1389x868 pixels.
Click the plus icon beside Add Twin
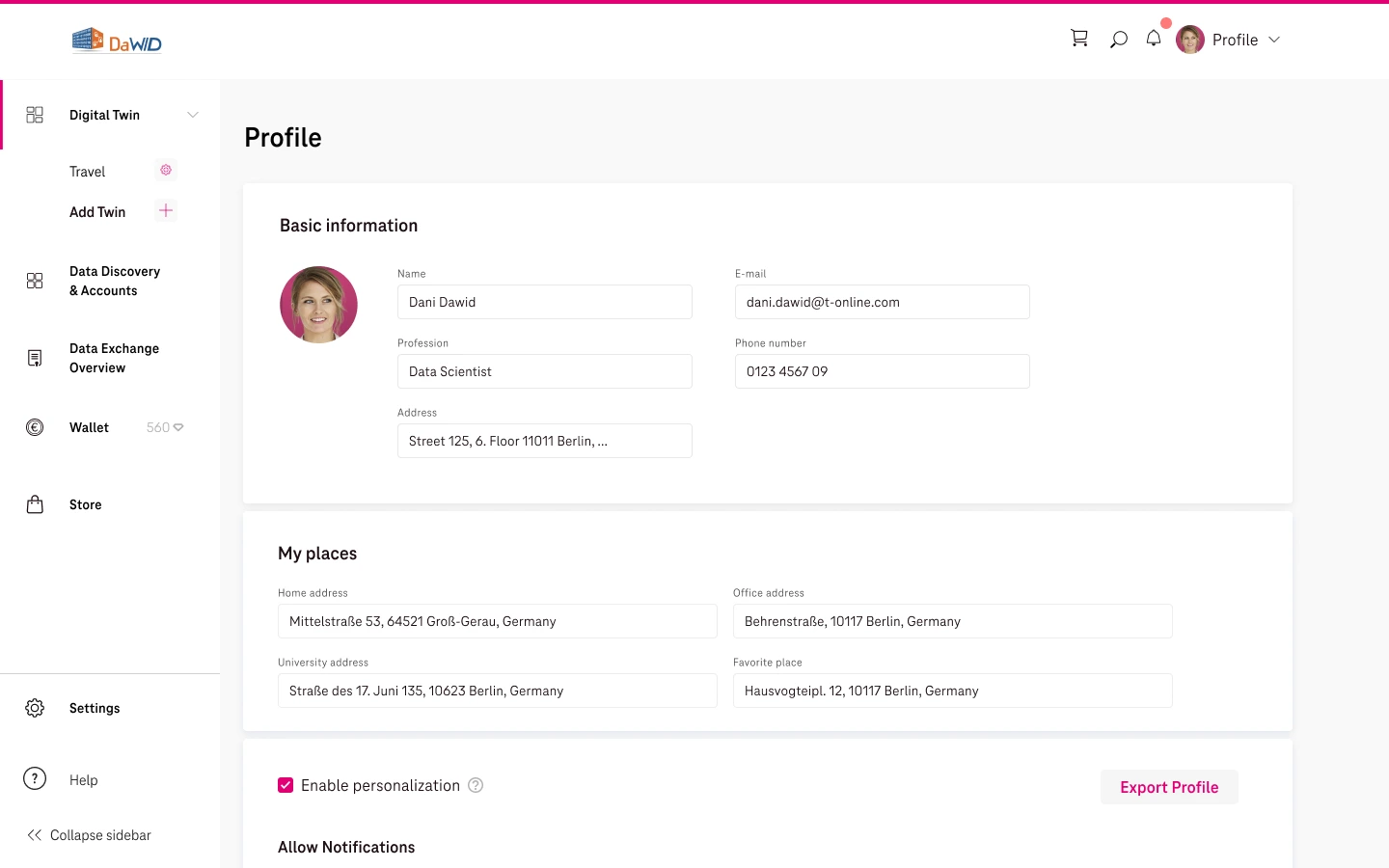tap(166, 211)
